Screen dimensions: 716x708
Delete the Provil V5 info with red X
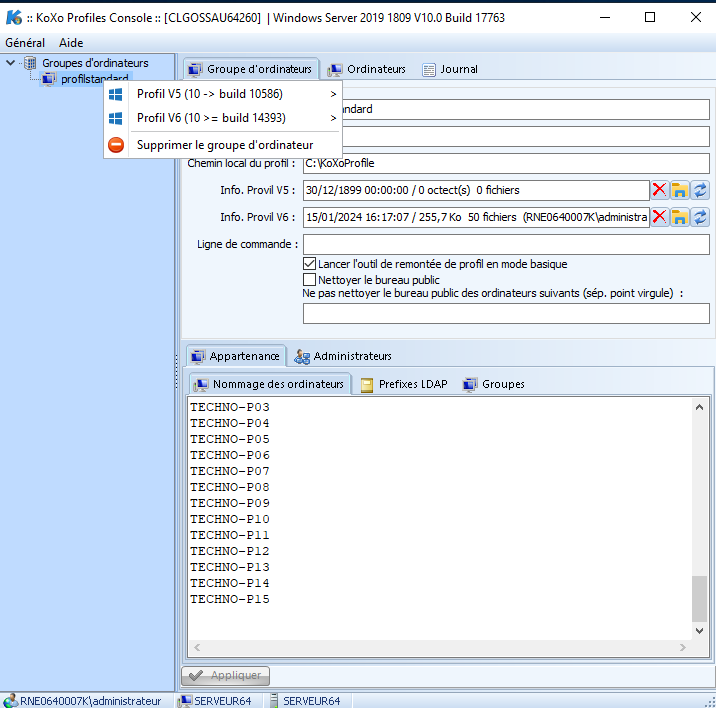[x=659, y=190]
